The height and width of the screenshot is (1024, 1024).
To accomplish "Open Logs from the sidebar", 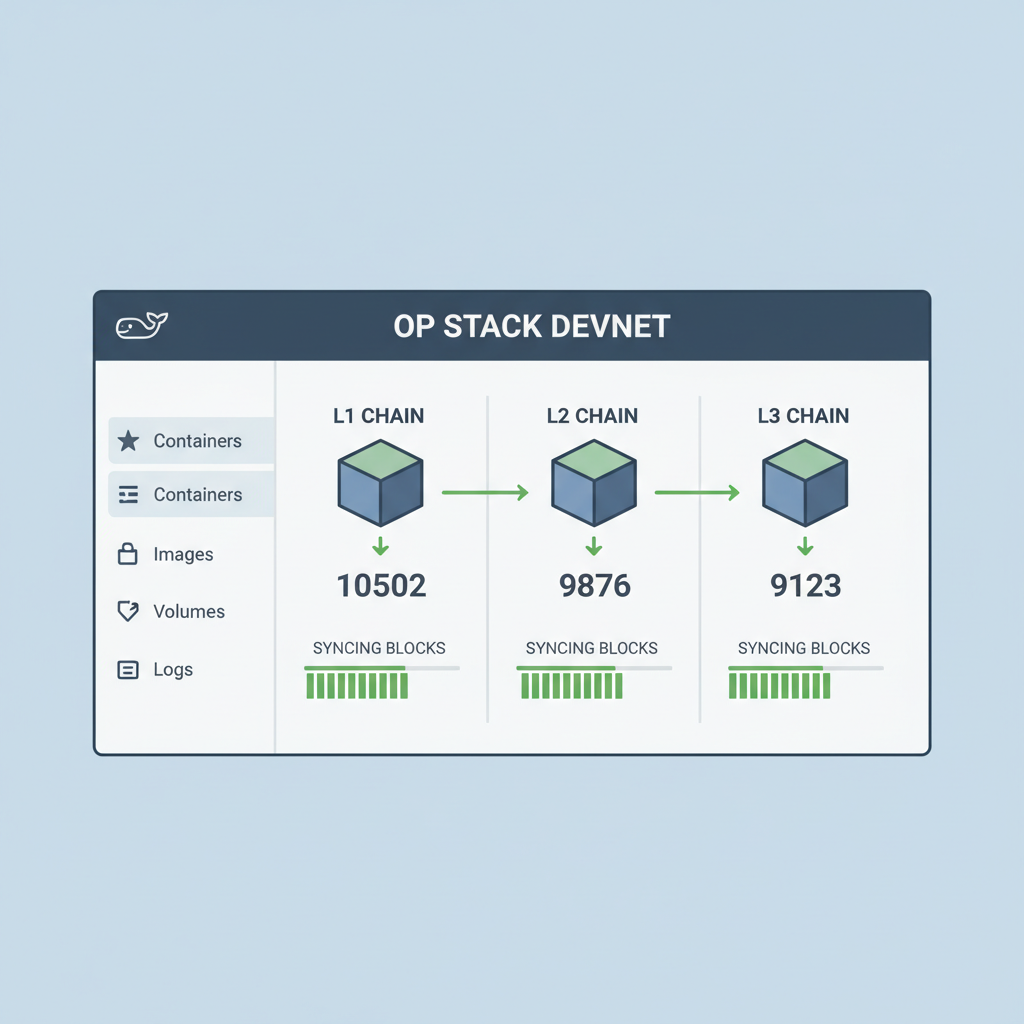I will [x=173, y=669].
